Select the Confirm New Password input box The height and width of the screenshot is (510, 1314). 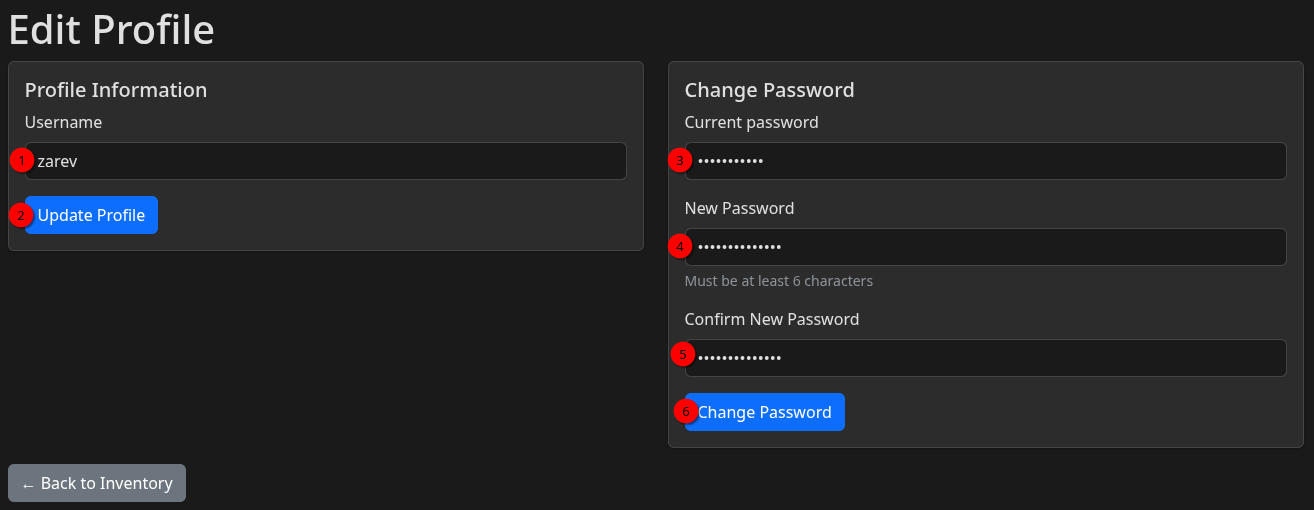click(985, 358)
